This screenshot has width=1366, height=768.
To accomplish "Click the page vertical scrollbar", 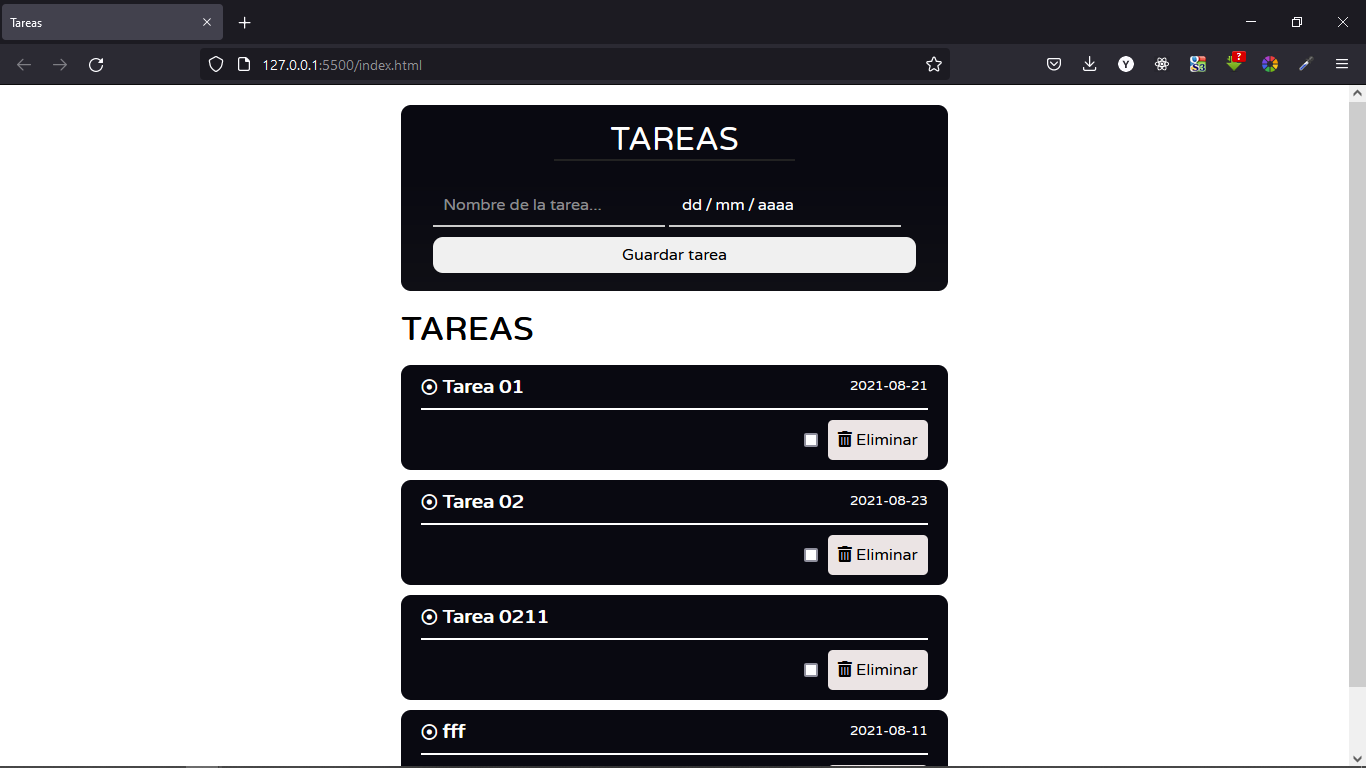I will coord(1357,394).
